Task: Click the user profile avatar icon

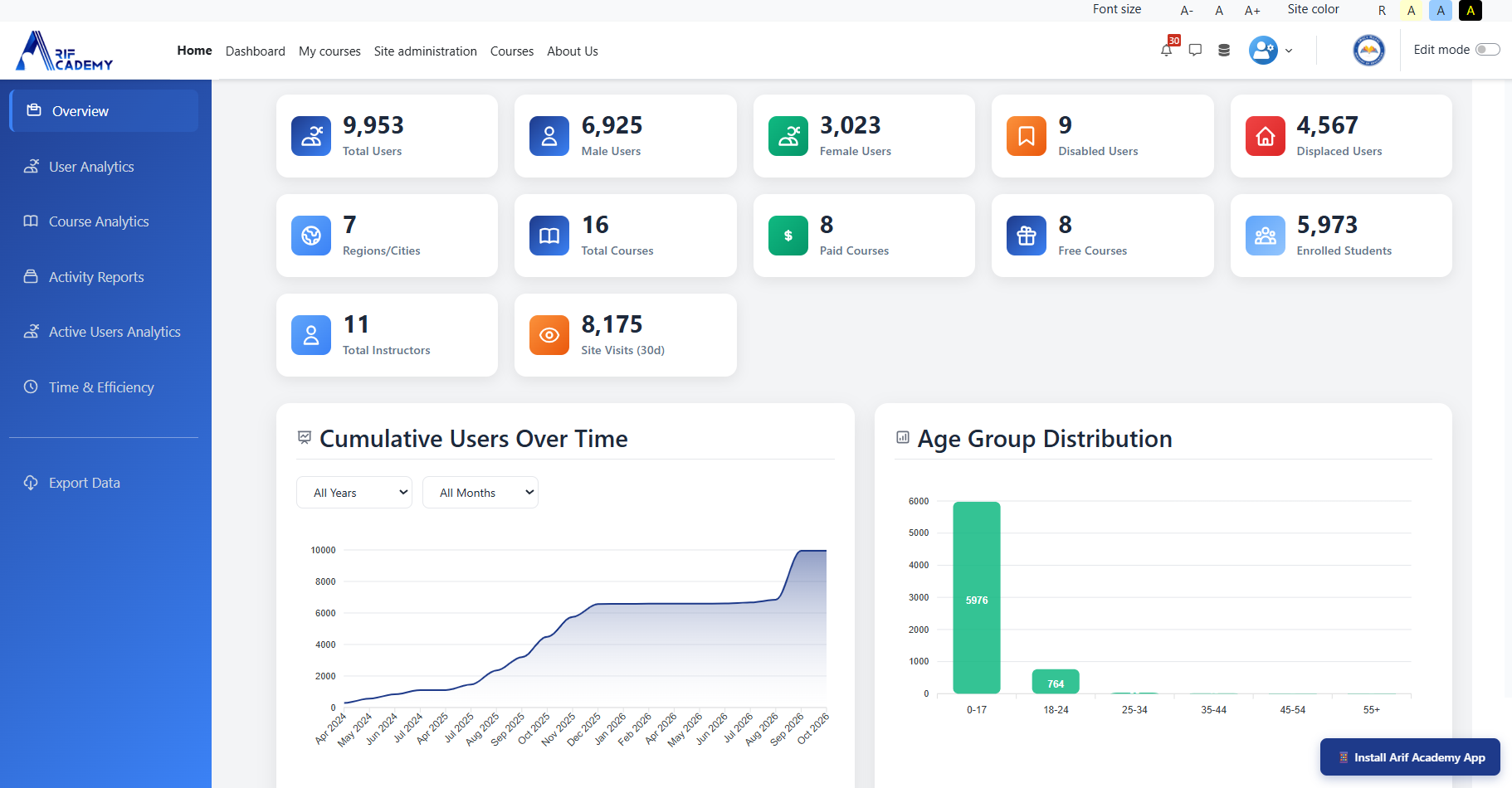Action: click(1263, 51)
